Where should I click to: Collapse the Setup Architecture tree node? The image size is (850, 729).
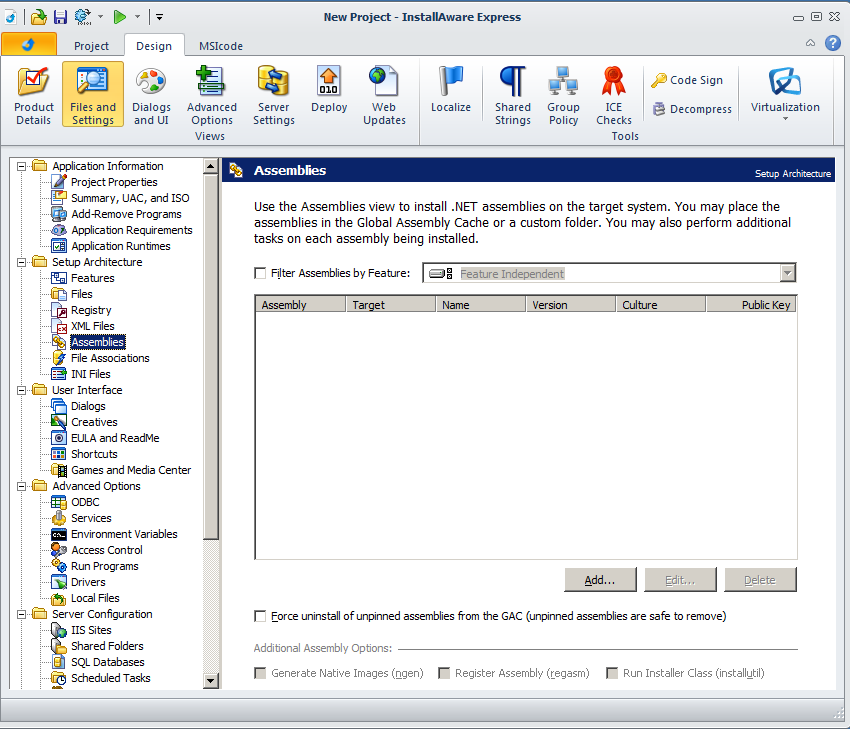(21, 262)
